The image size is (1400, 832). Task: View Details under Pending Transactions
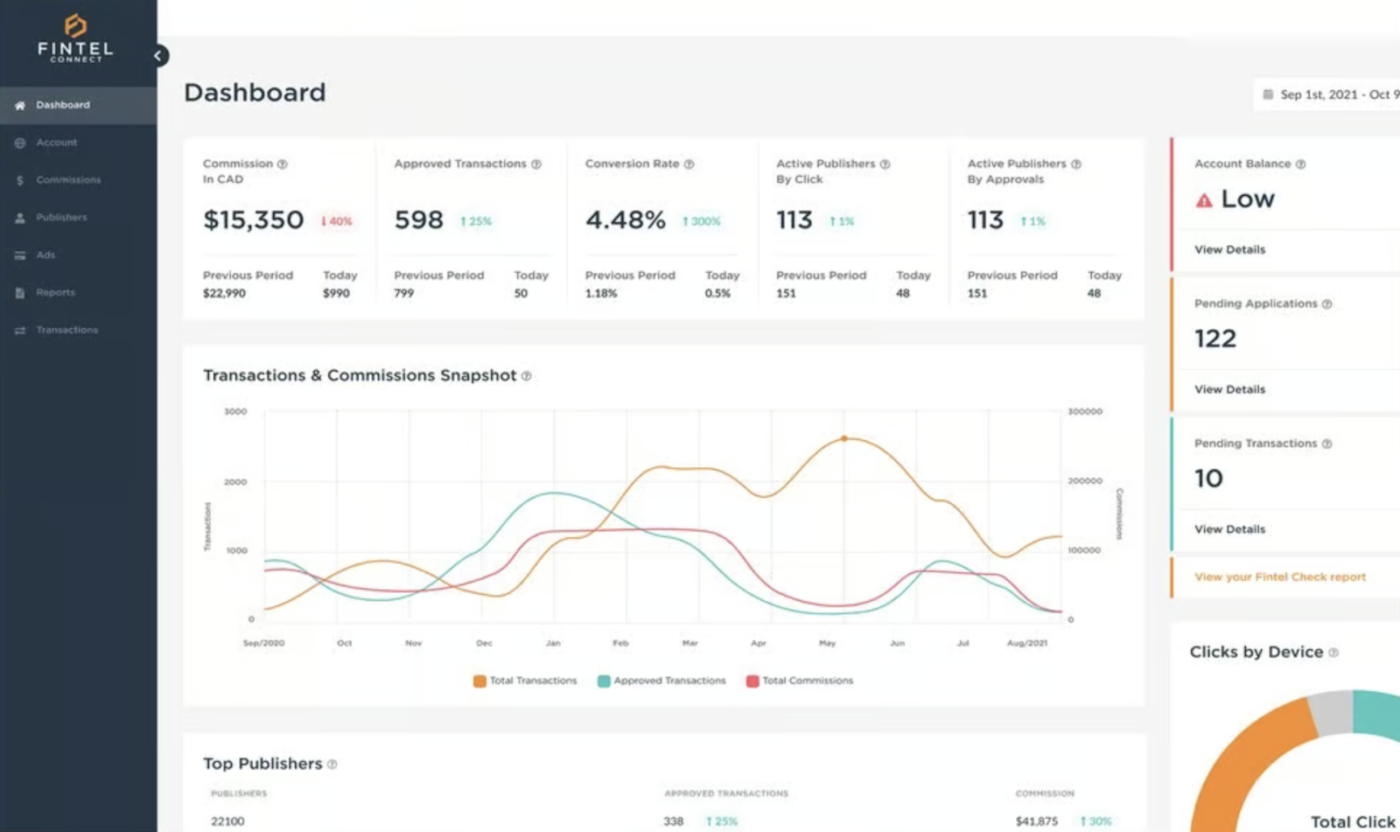[1229, 530]
